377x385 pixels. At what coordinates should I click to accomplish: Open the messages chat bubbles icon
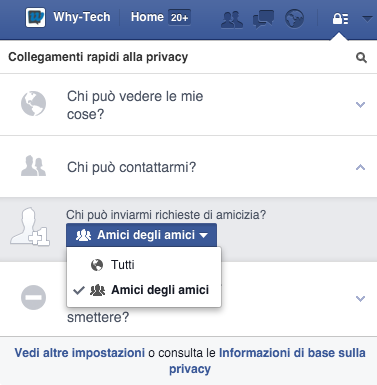[x=263, y=19]
